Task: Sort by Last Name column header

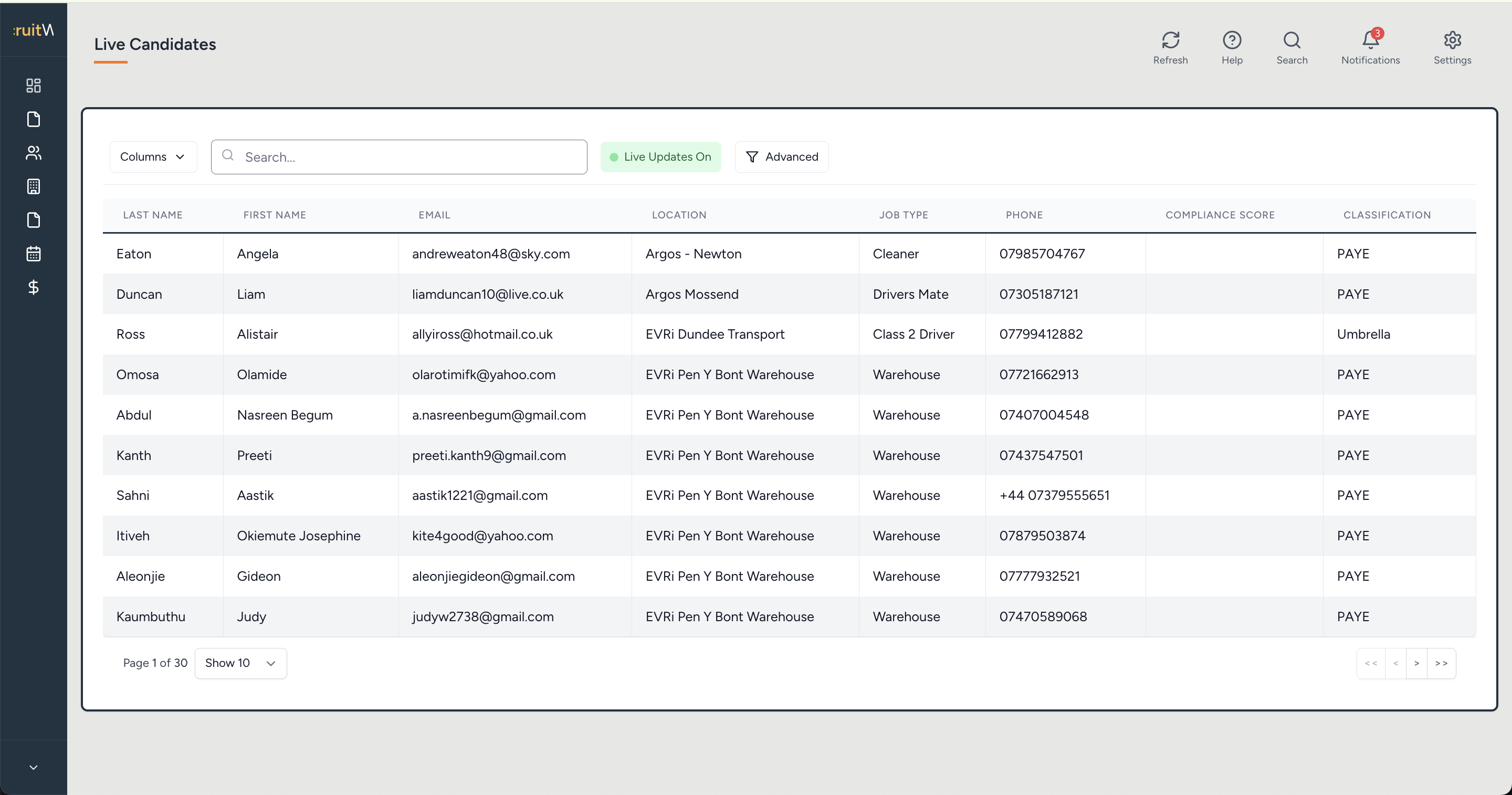Action: tap(153, 215)
